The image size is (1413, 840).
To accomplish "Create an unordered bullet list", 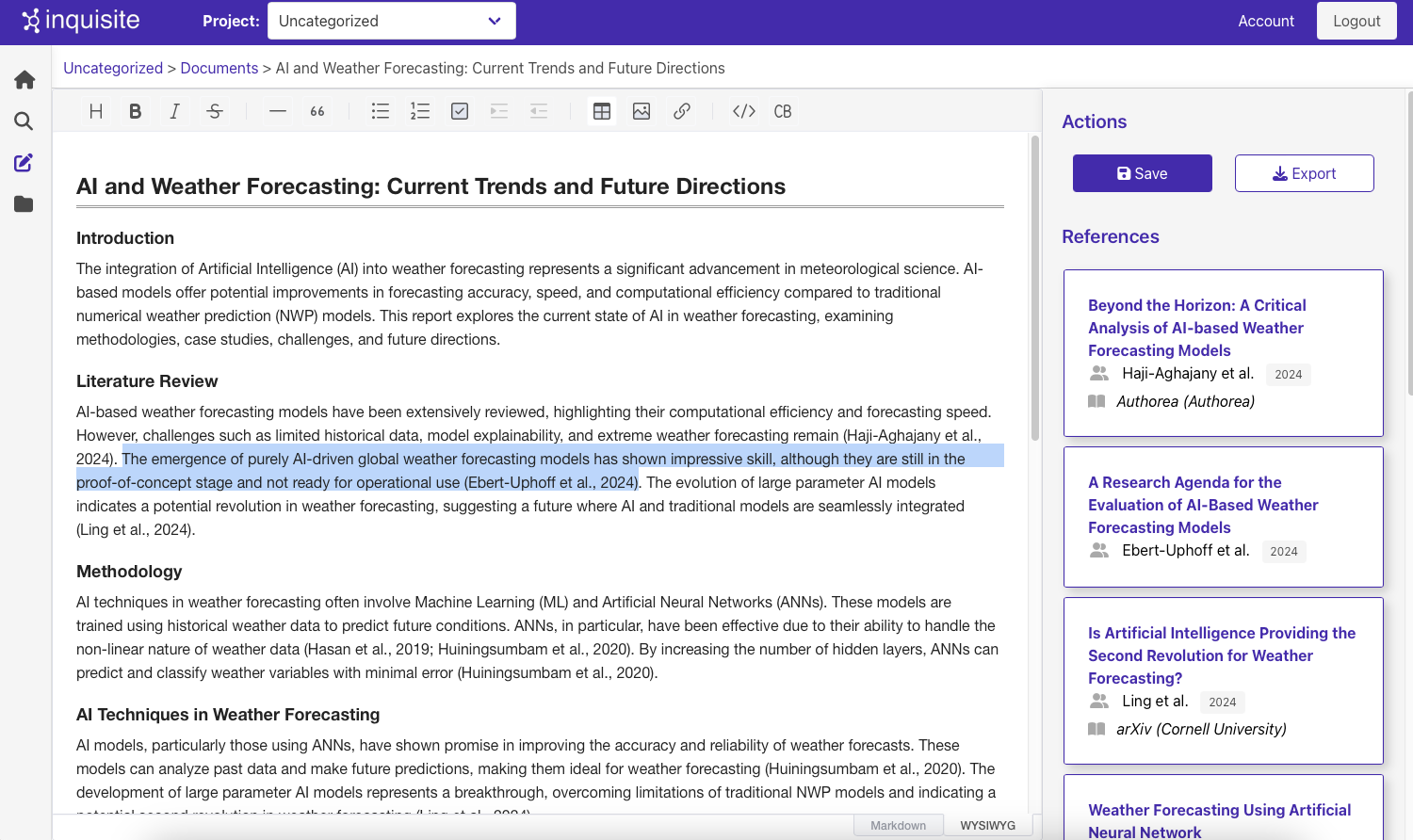I will [x=381, y=111].
